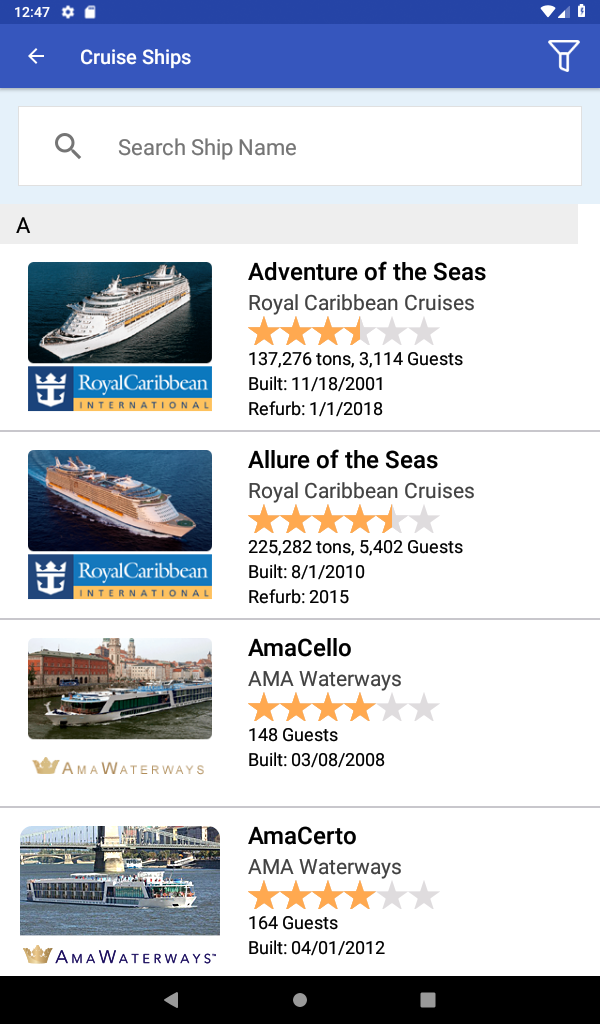The image size is (600, 1024).
Task: Open the Adventure of the Seas ship photo
Action: [x=120, y=312]
